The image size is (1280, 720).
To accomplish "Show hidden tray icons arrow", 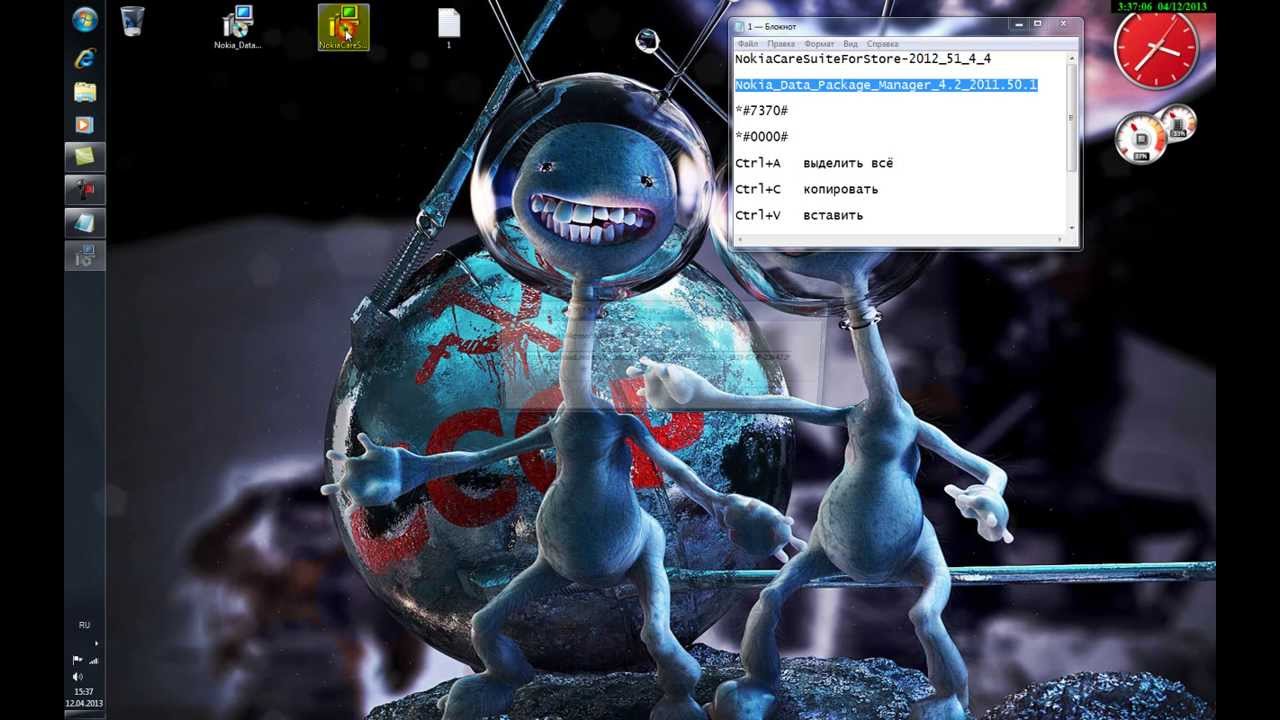I will [96, 643].
